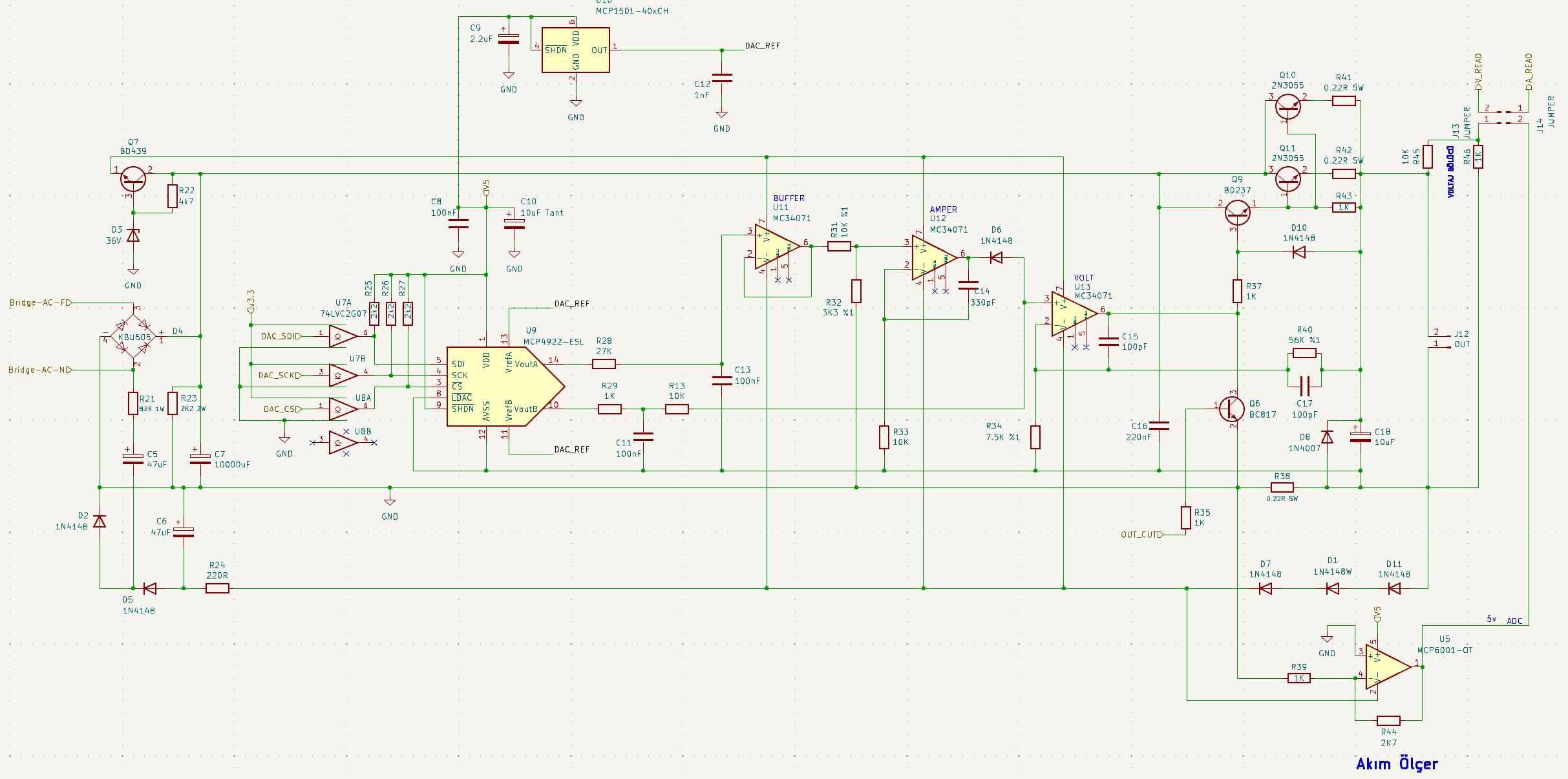Click the '5v ADC' blue annotation
Image resolution: width=1568 pixels, height=779 pixels.
pyautogui.click(x=1504, y=620)
